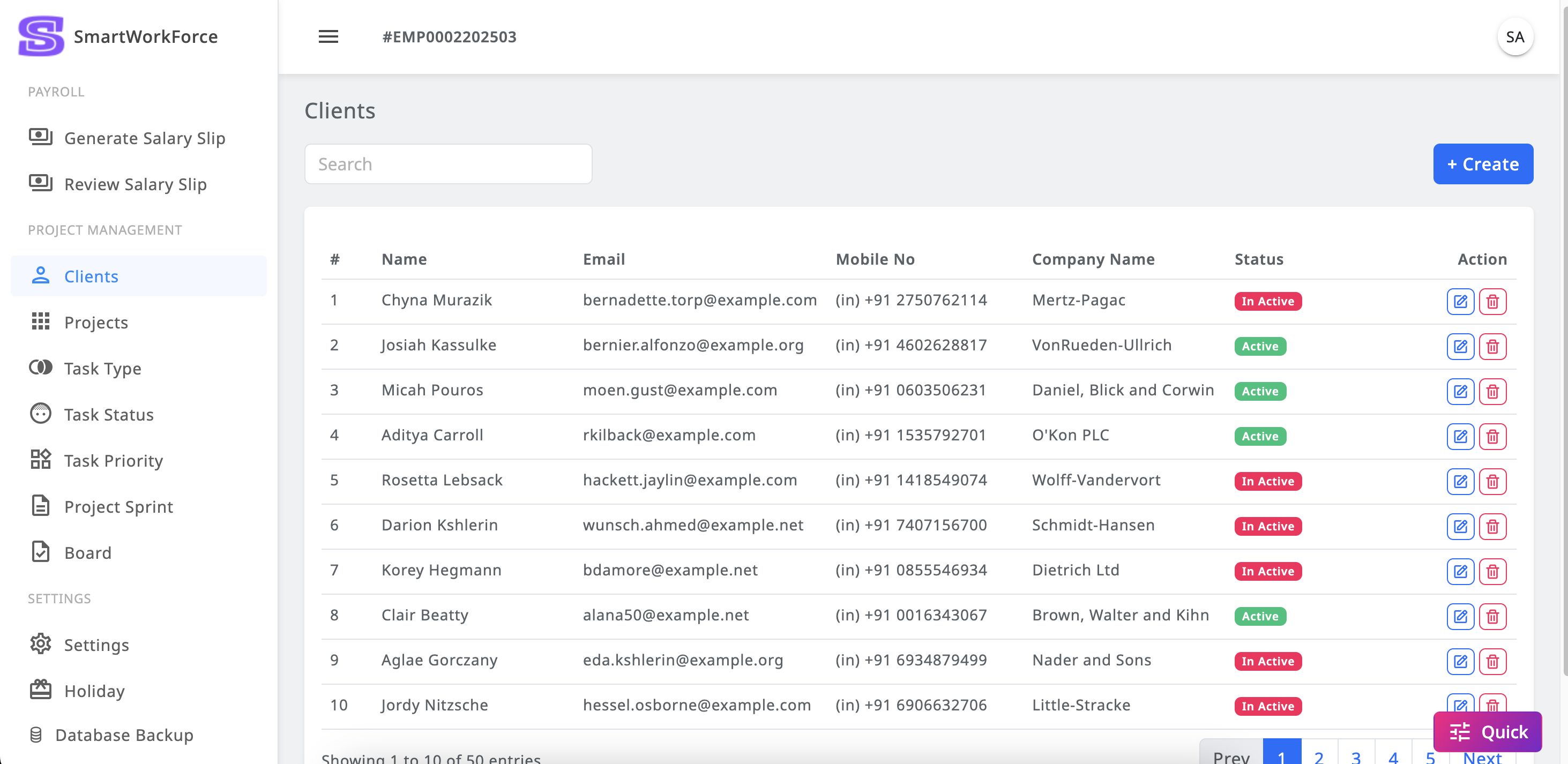Viewport: 1568px width, 764px height.
Task: Click edit icon for Chyna Murazik
Action: click(1460, 301)
